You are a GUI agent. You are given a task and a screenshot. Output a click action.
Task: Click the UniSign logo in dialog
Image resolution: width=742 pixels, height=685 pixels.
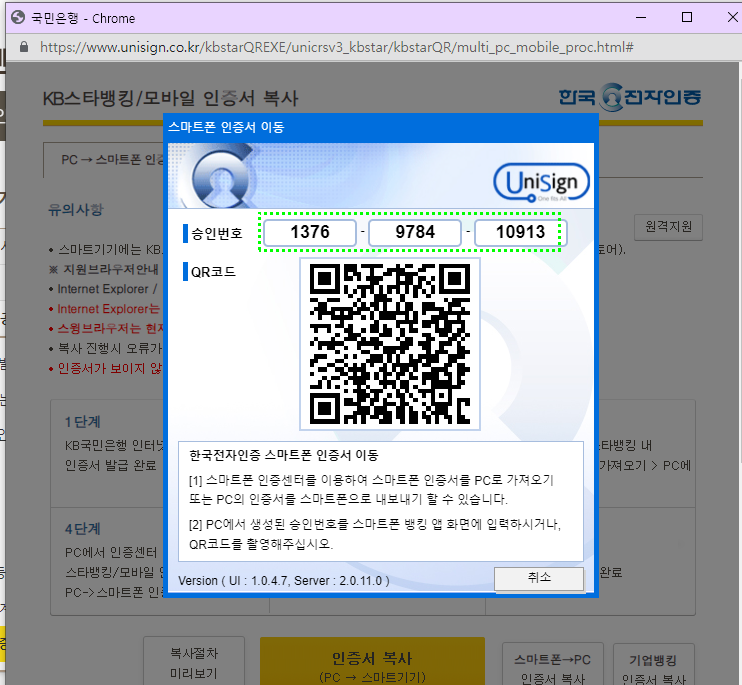541,182
